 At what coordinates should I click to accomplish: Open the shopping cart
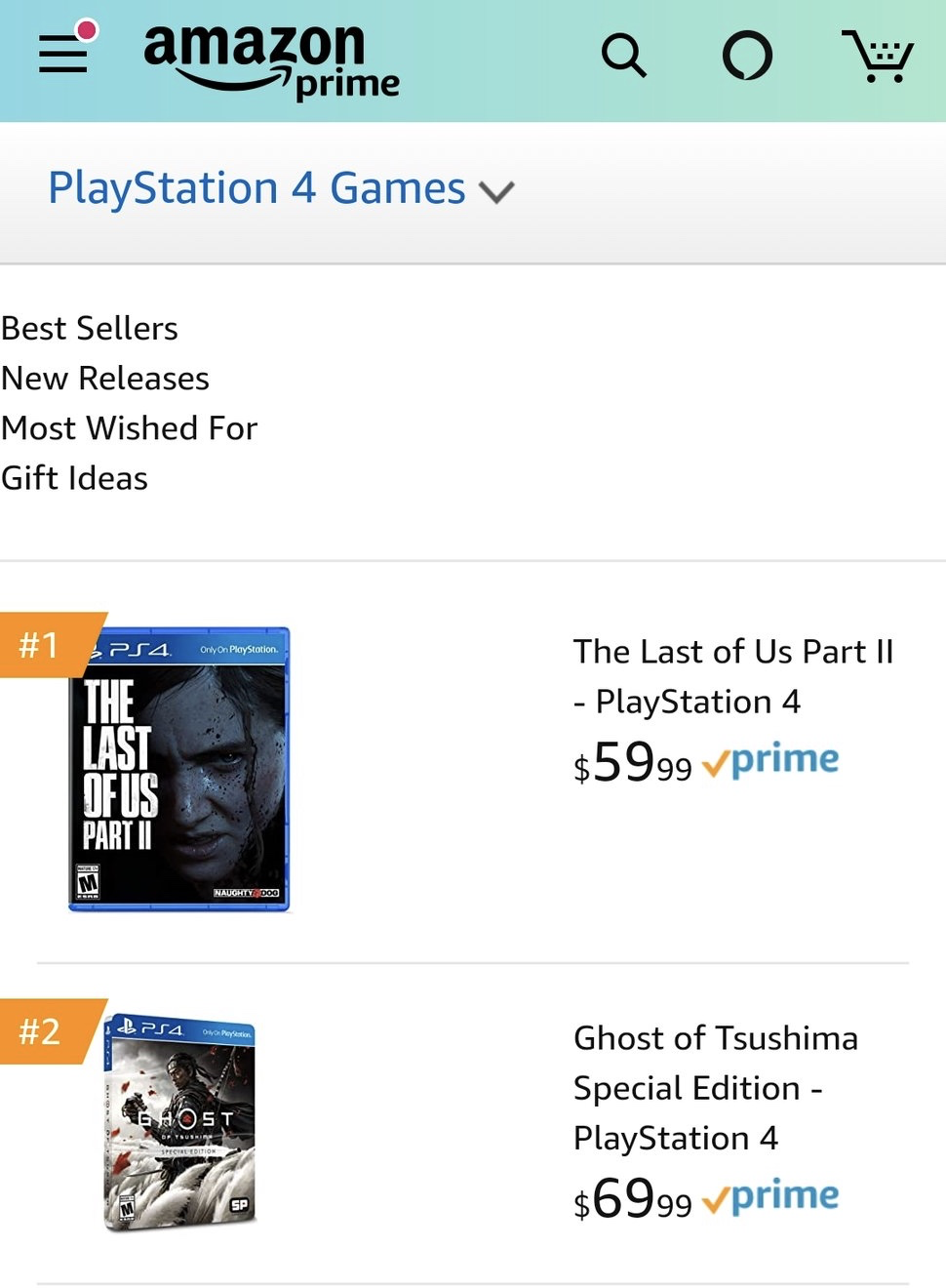[x=878, y=56]
